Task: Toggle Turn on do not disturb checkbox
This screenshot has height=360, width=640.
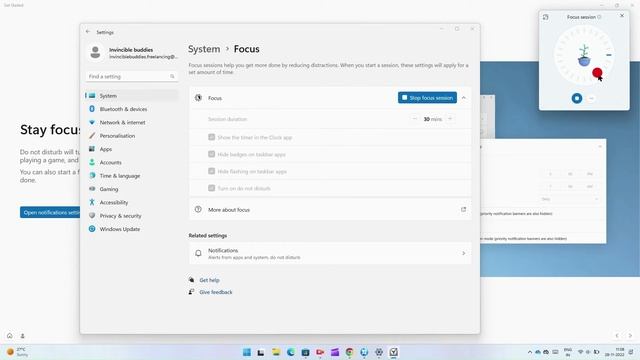Action: 211,188
